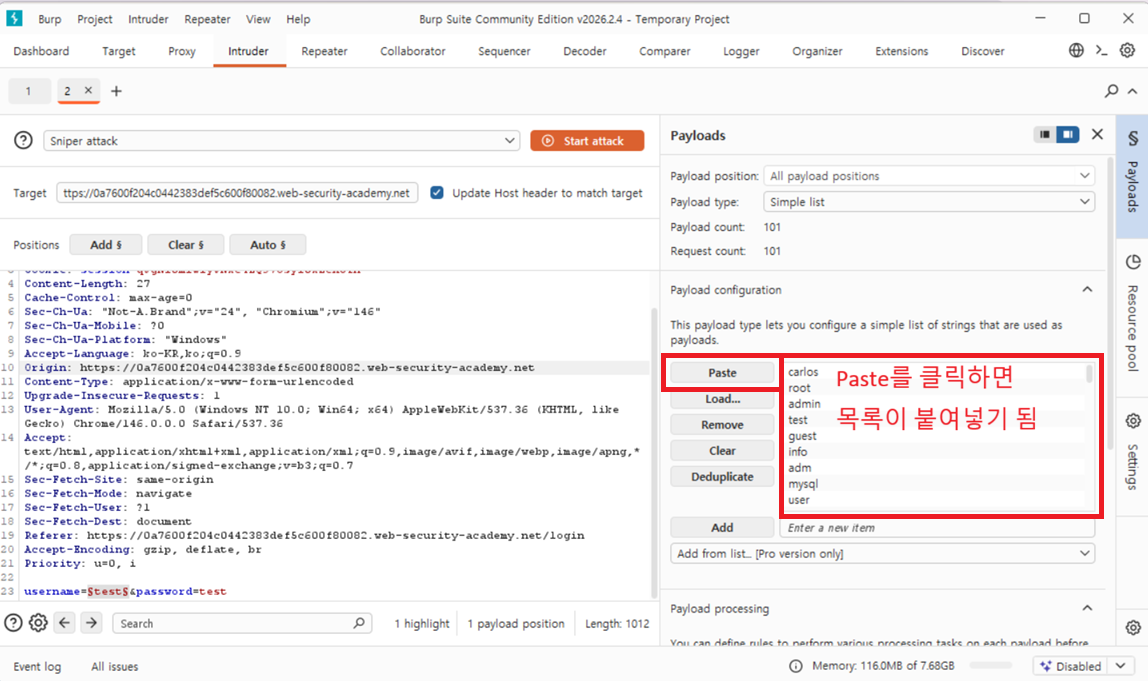1148x681 pixels.
Task: Switch to the Collaborator tab
Action: (x=412, y=51)
